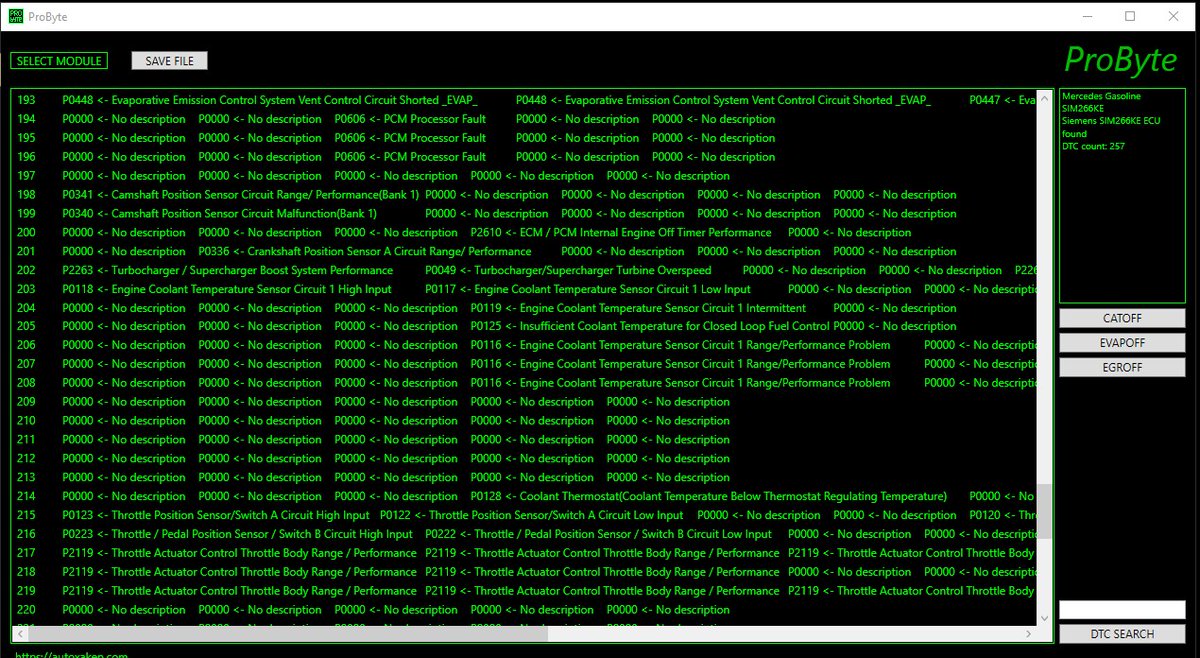
Task: Click the vertical scrollbar down arrow
Action: (x=1044, y=620)
